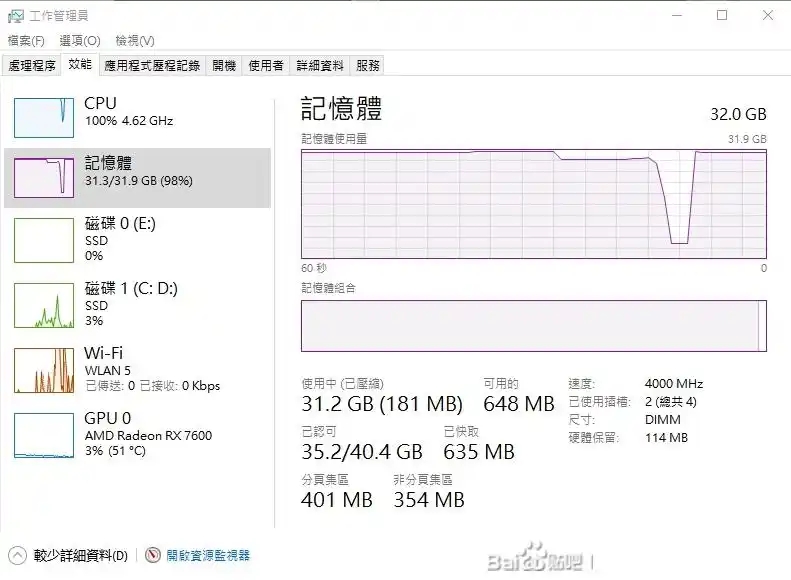The height and width of the screenshot is (580, 791).
Task: Open the 檔案(F) menu
Action: (x=26, y=40)
